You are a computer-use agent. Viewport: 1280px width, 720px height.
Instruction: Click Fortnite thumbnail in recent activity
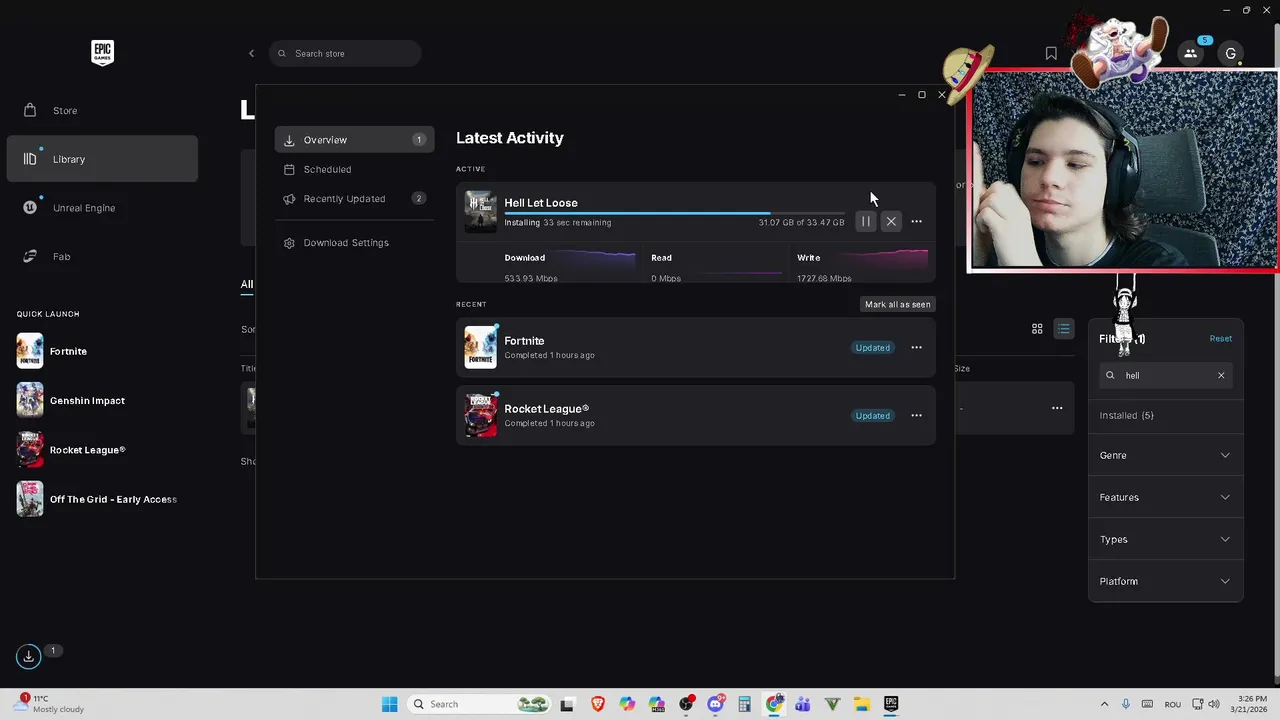click(x=480, y=347)
